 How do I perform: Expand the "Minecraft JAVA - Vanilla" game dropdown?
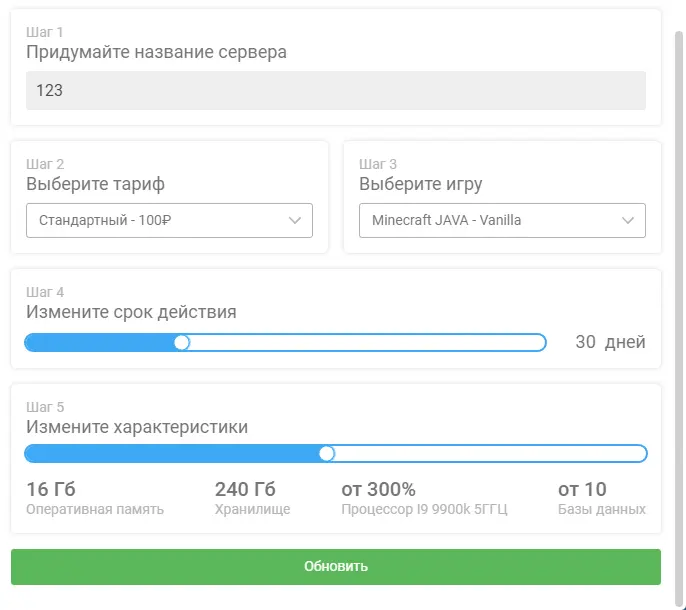click(x=490, y=221)
